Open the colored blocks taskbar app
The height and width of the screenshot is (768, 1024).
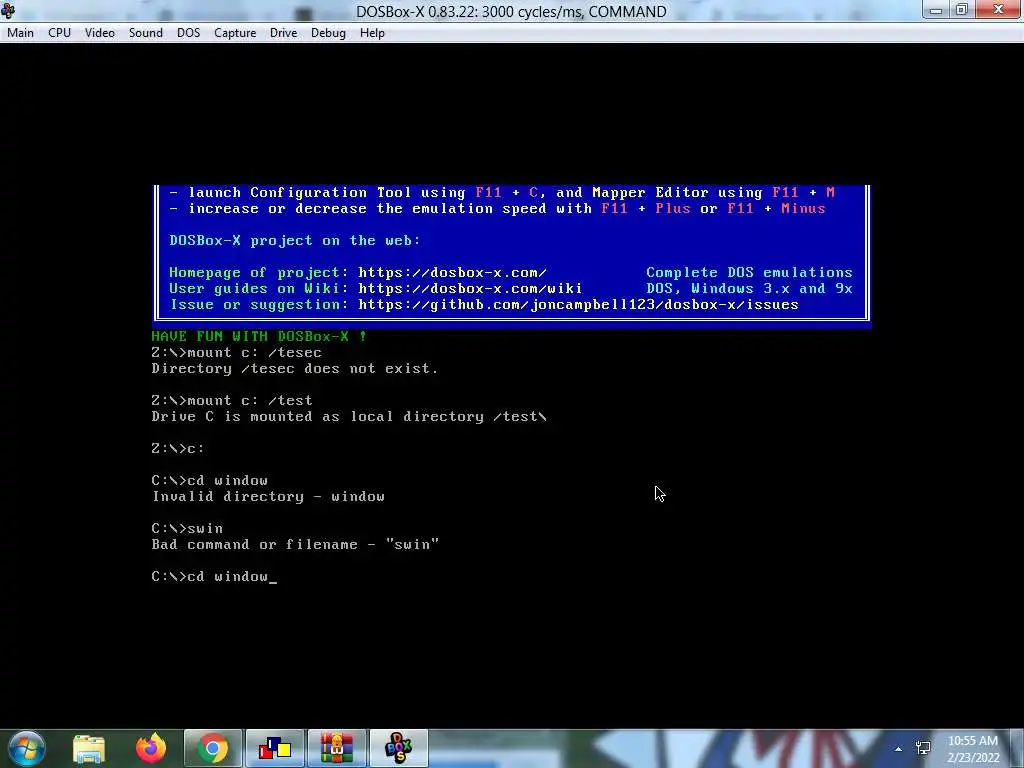(275, 748)
